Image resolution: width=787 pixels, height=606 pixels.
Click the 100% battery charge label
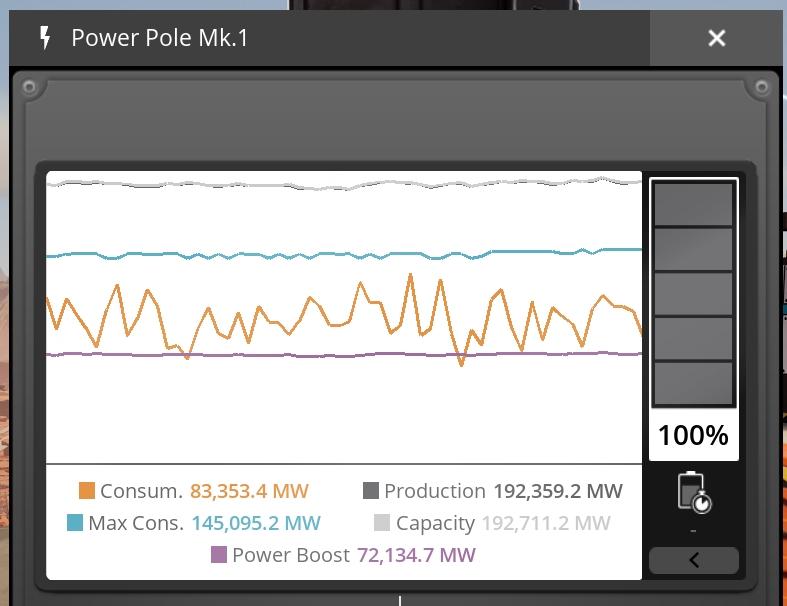[x=693, y=436]
